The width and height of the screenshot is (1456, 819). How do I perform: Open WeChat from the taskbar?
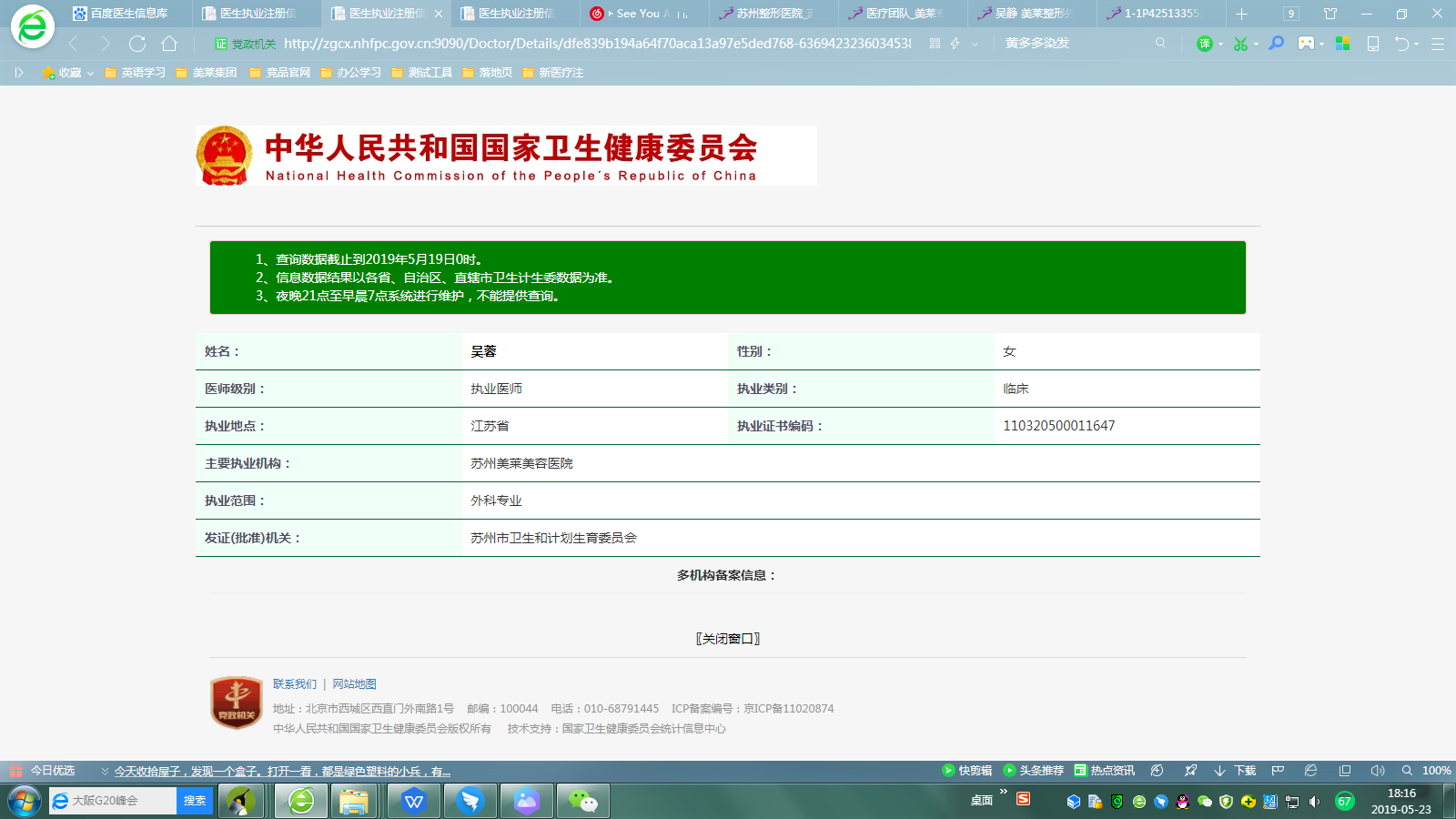pyautogui.click(x=582, y=801)
